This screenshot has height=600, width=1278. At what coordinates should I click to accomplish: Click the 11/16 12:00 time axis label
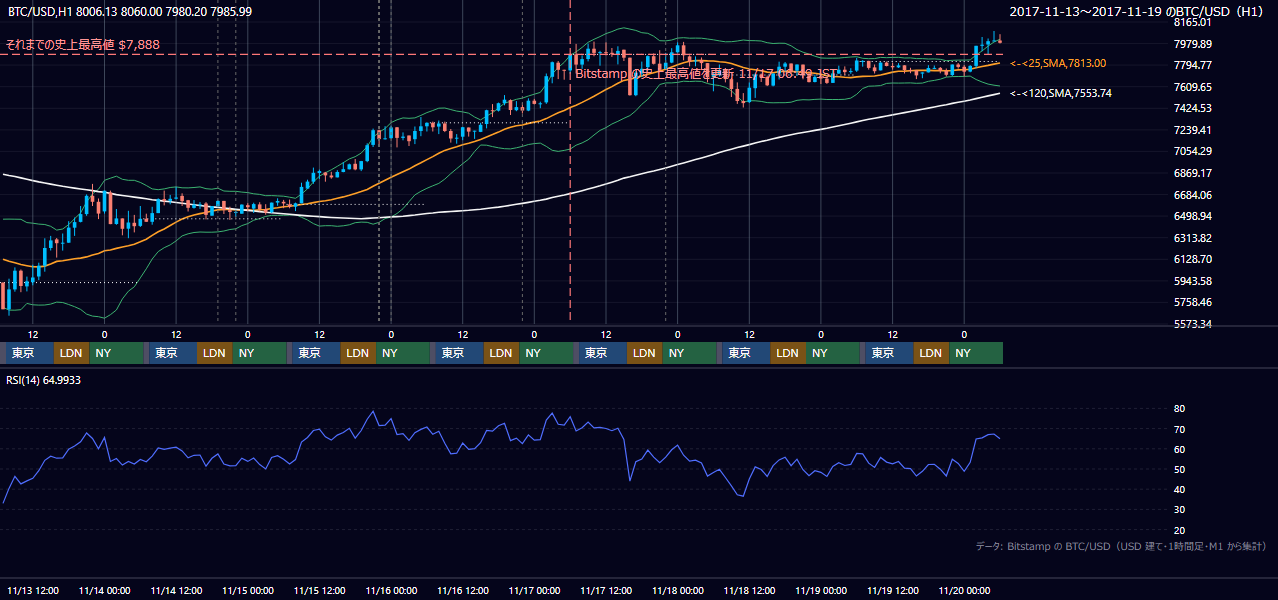(x=463, y=590)
